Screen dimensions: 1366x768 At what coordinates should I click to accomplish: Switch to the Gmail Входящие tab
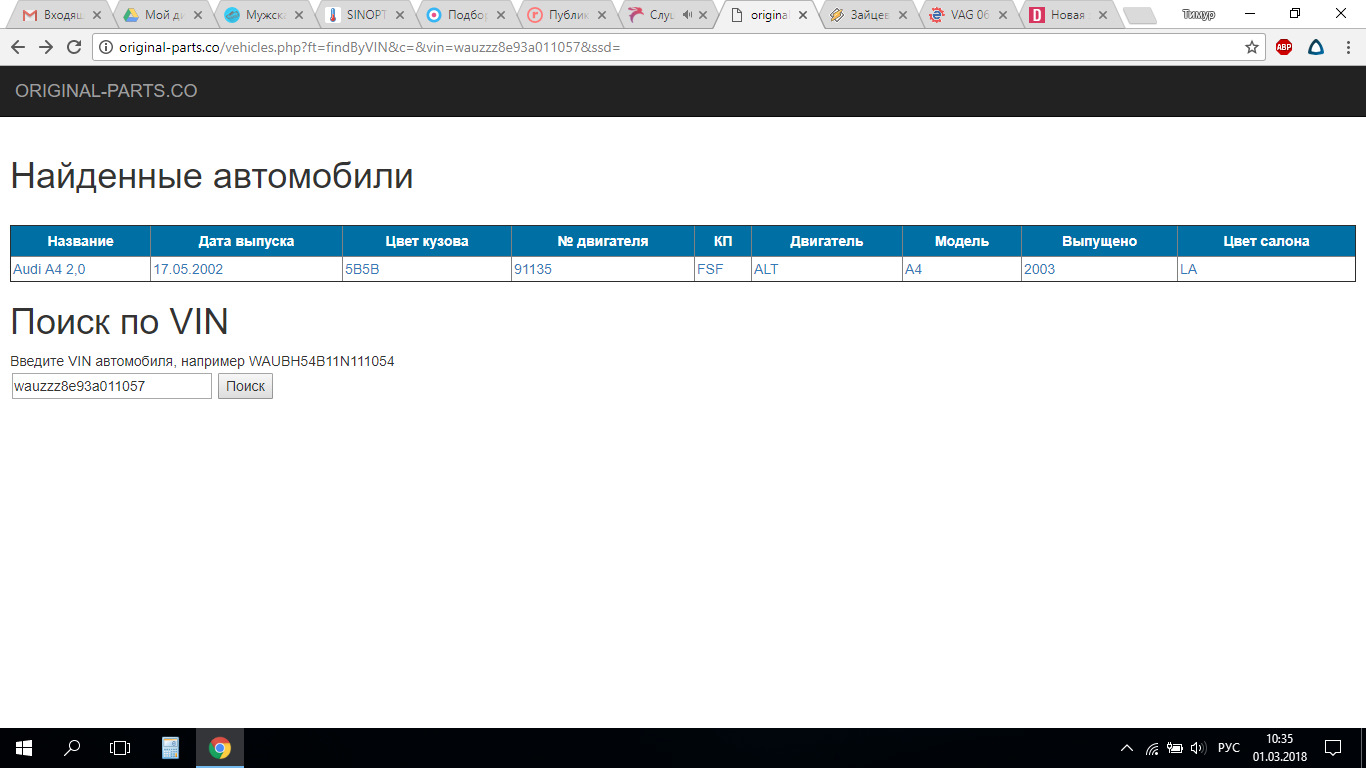click(x=60, y=15)
